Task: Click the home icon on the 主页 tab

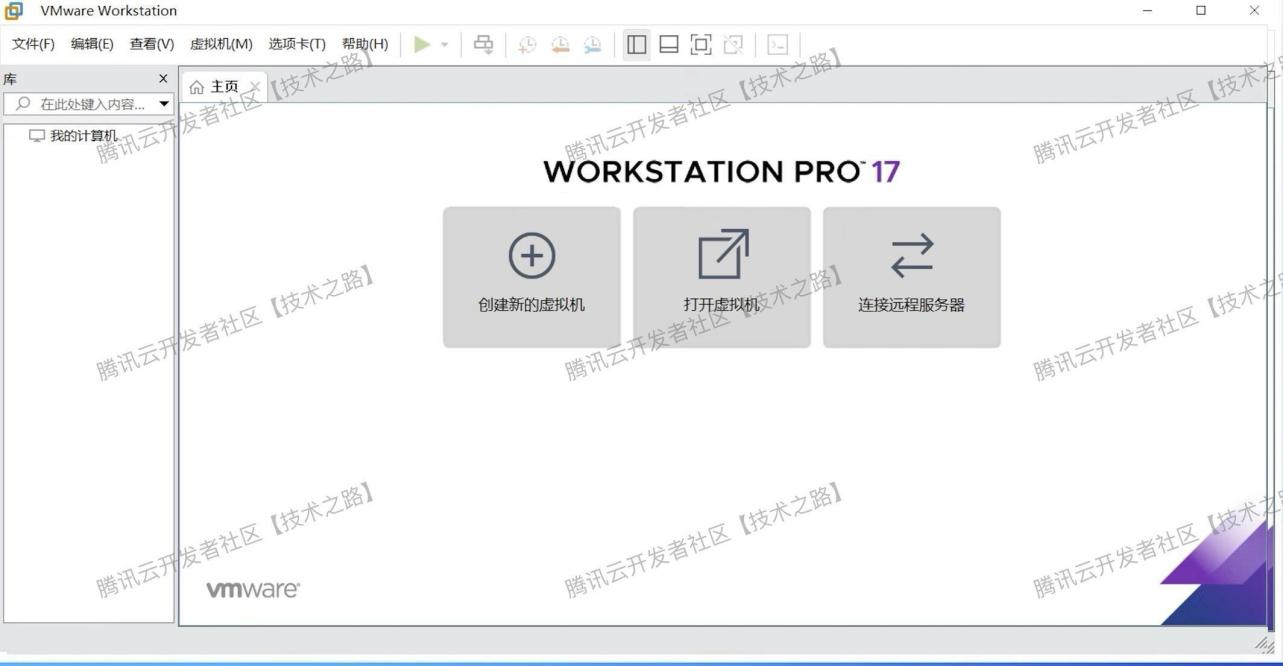Action: 197,86
